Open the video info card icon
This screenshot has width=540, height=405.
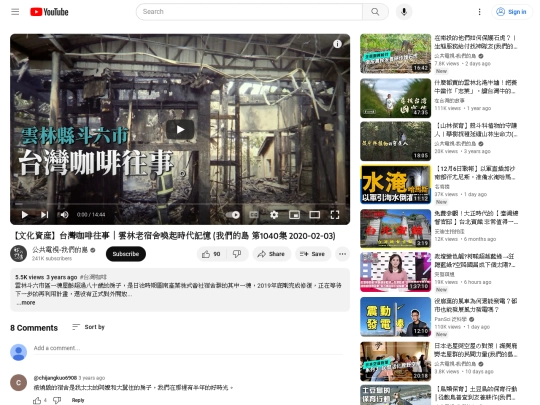337,44
